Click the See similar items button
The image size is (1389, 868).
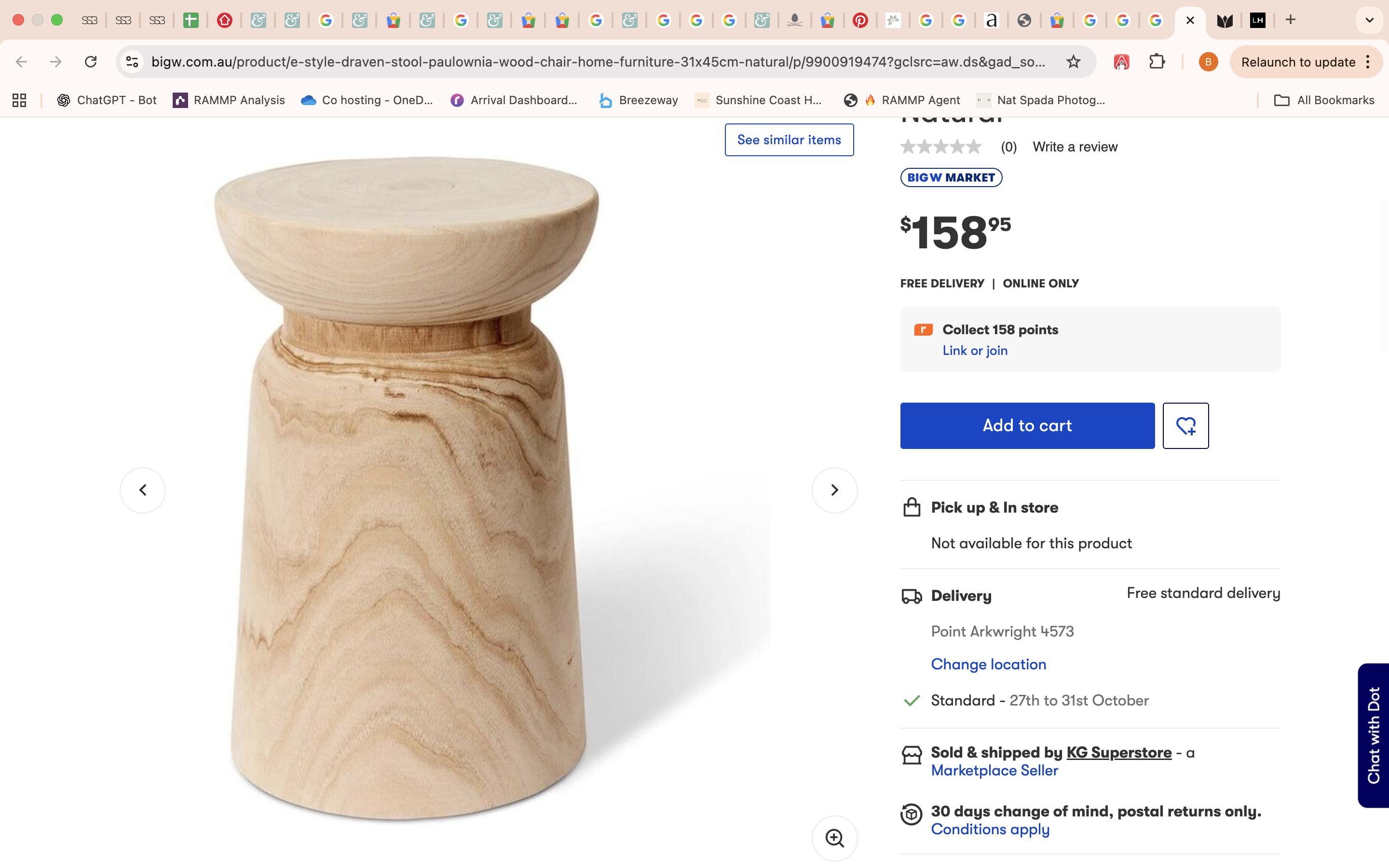tap(789, 139)
